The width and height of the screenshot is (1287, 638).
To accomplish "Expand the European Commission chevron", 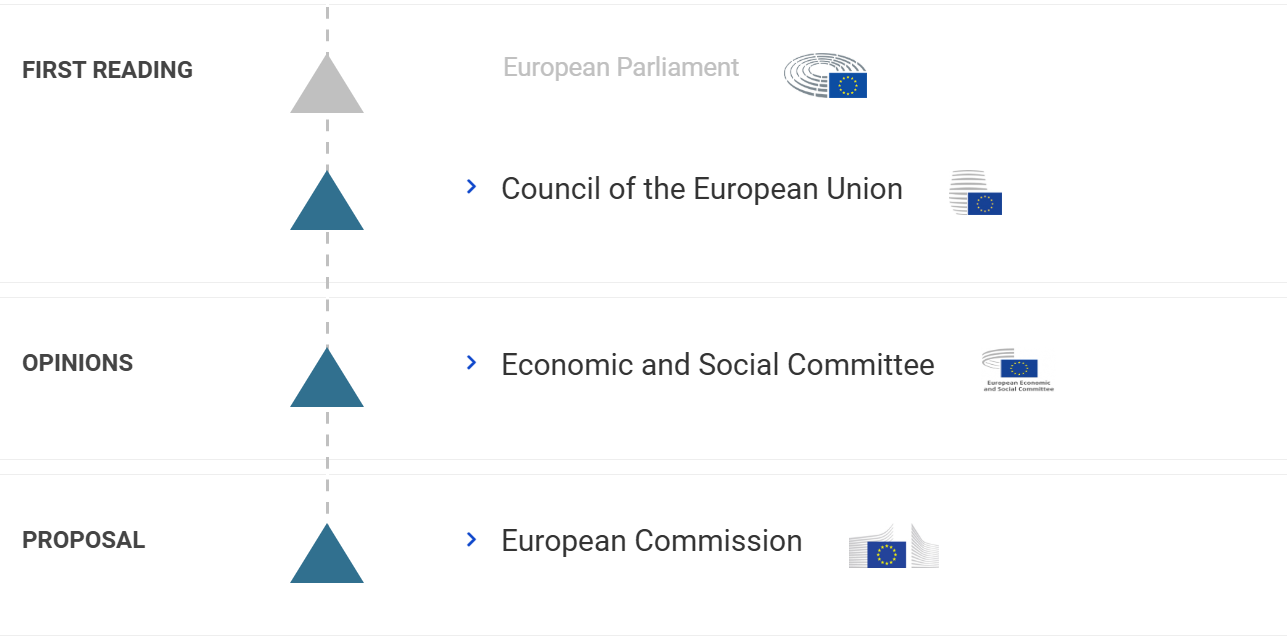I will (471, 540).
